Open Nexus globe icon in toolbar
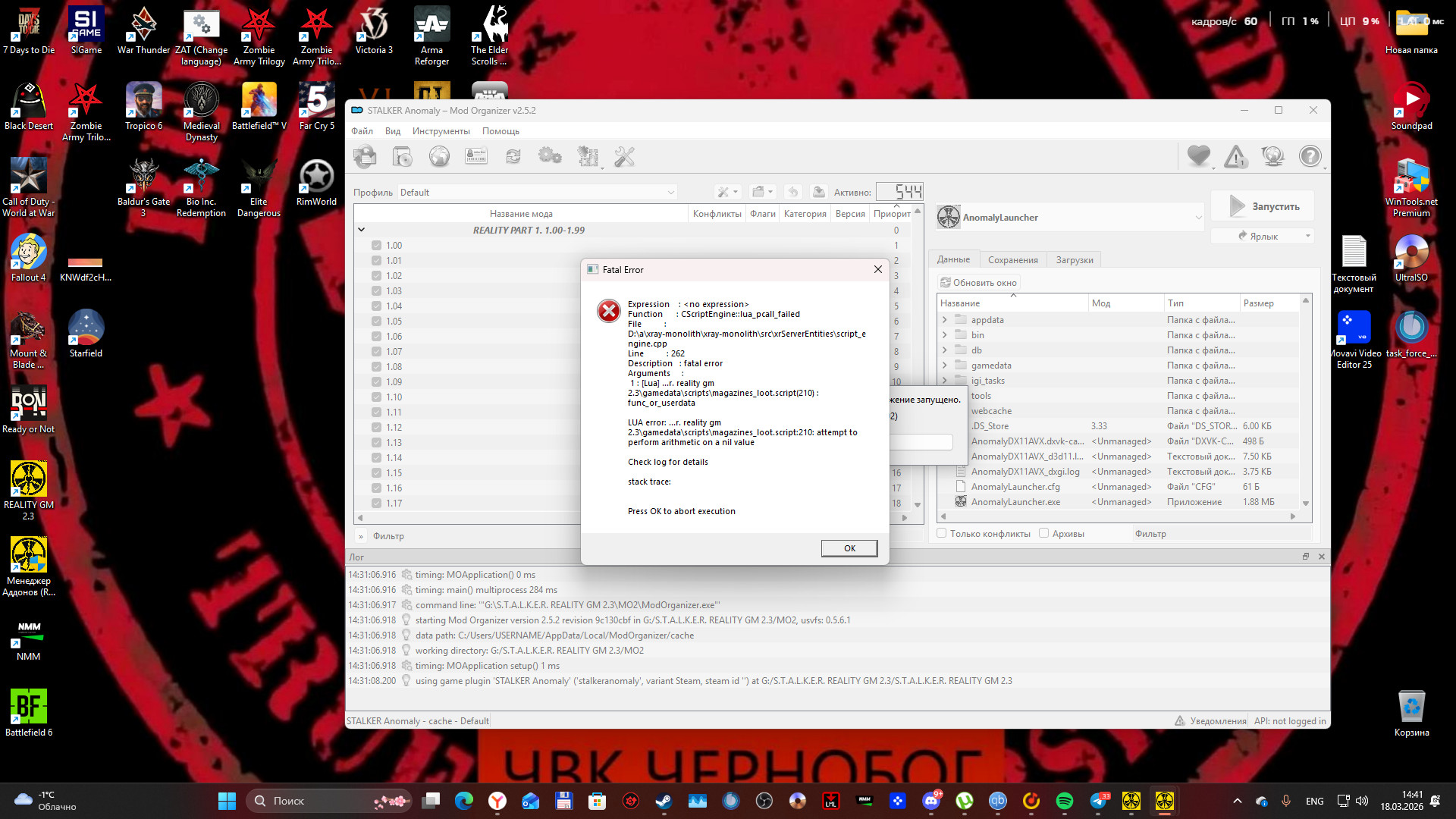Image resolution: width=1456 pixels, height=819 pixels. [439, 157]
